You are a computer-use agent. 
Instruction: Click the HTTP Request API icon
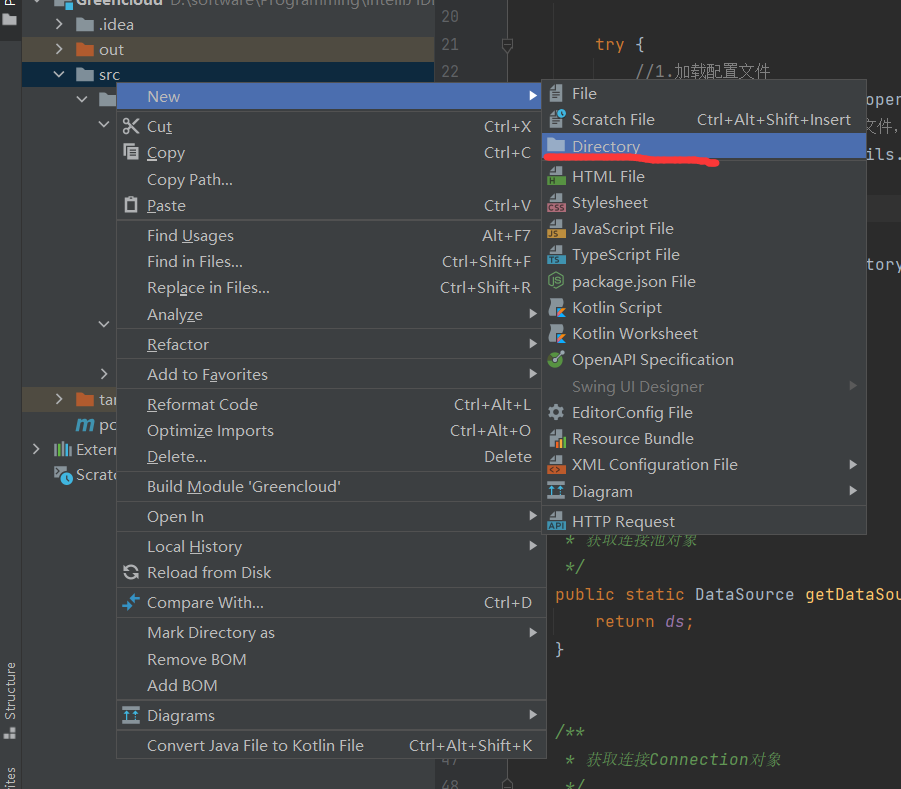click(x=556, y=521)
